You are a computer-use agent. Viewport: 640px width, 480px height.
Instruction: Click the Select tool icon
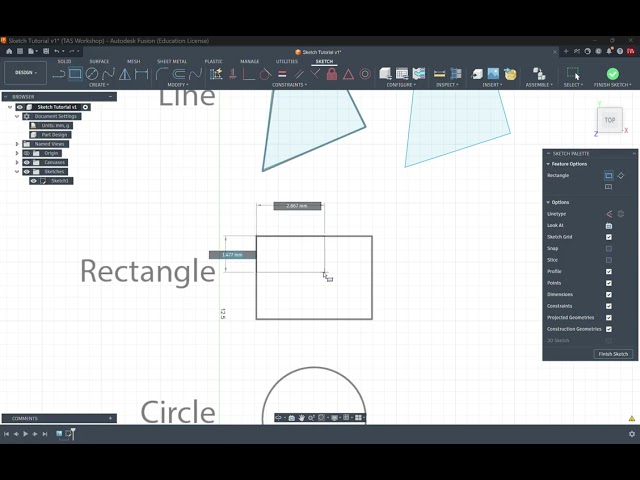tap(573, 74)
